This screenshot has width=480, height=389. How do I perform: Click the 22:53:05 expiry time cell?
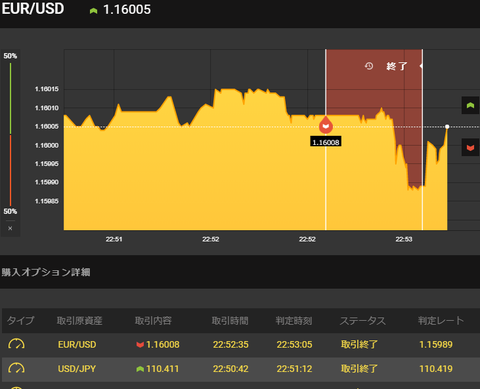click(x=294, y=344)
